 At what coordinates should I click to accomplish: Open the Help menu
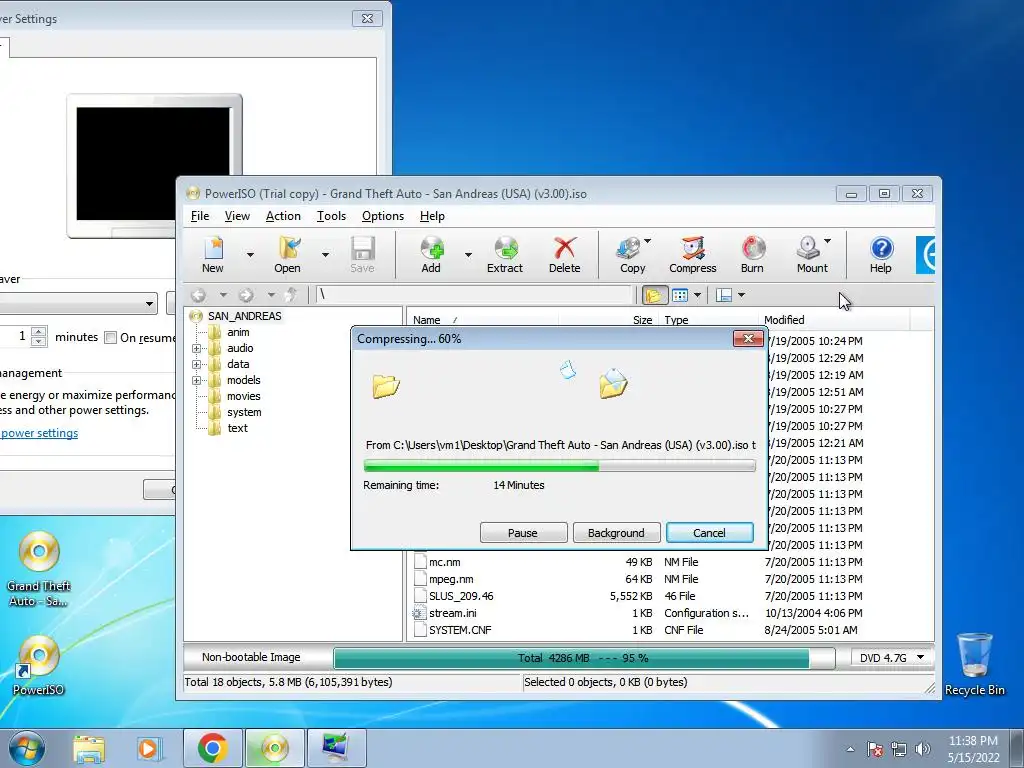[x=432, y=216]
